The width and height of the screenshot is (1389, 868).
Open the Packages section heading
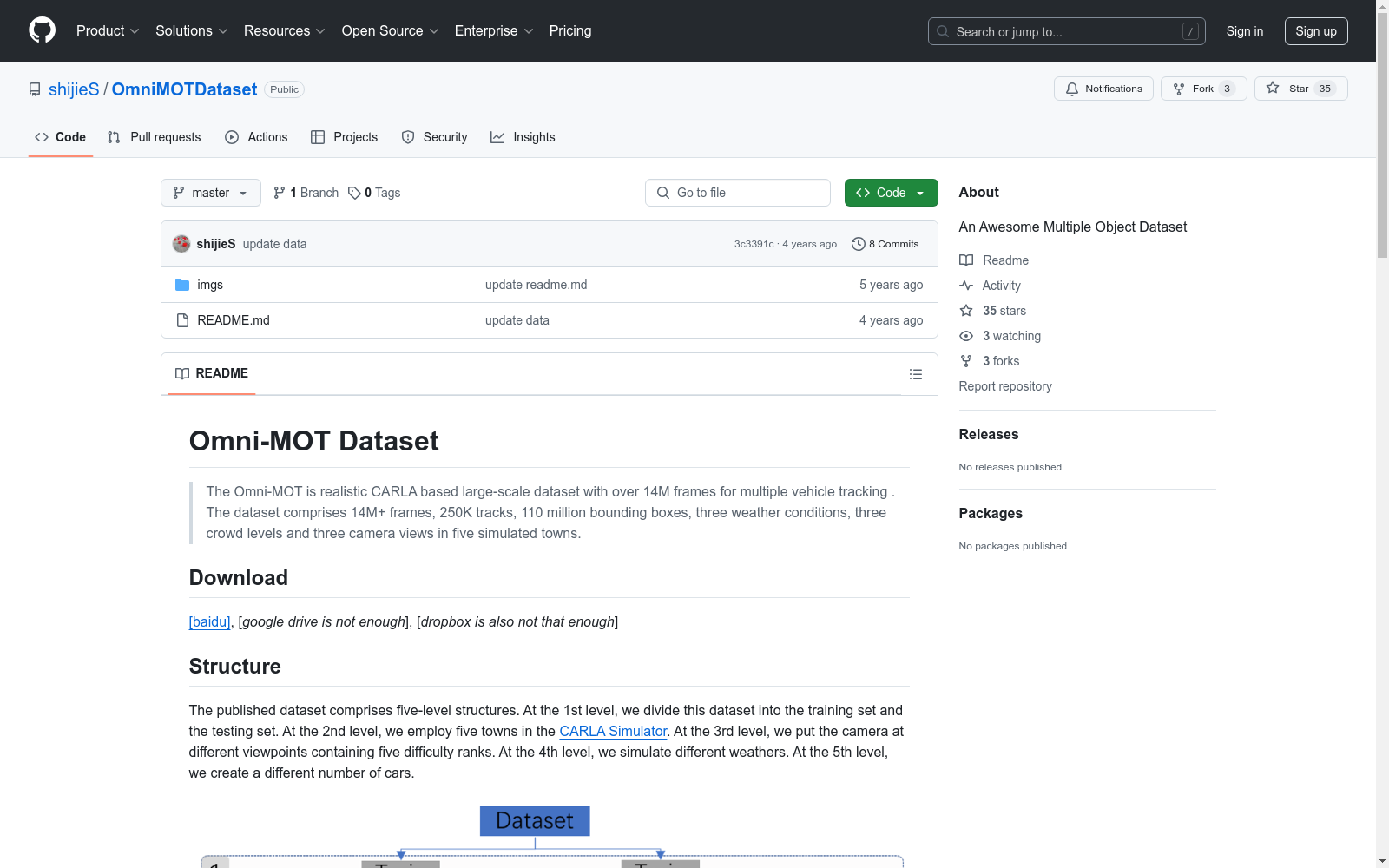(991, 513)
